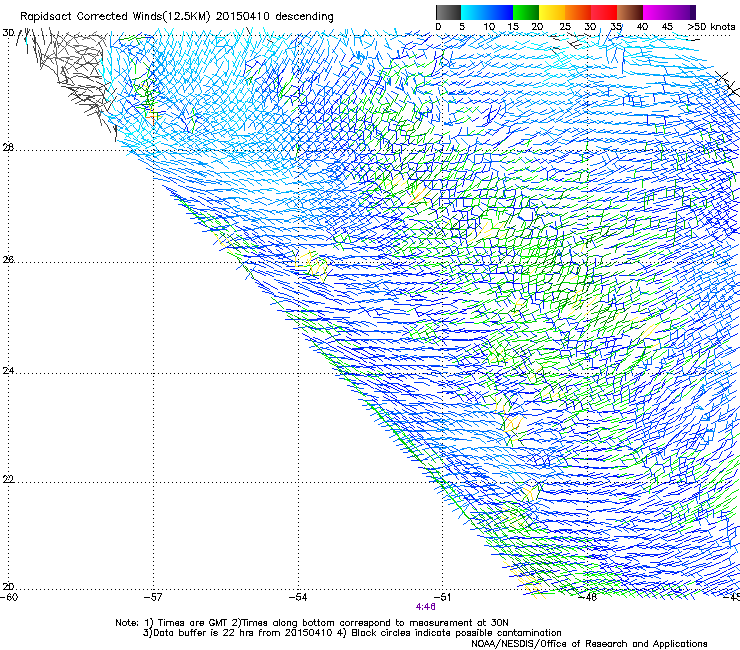
Task: Click the longitude label '-51'
Action: (x=442, y=597)
